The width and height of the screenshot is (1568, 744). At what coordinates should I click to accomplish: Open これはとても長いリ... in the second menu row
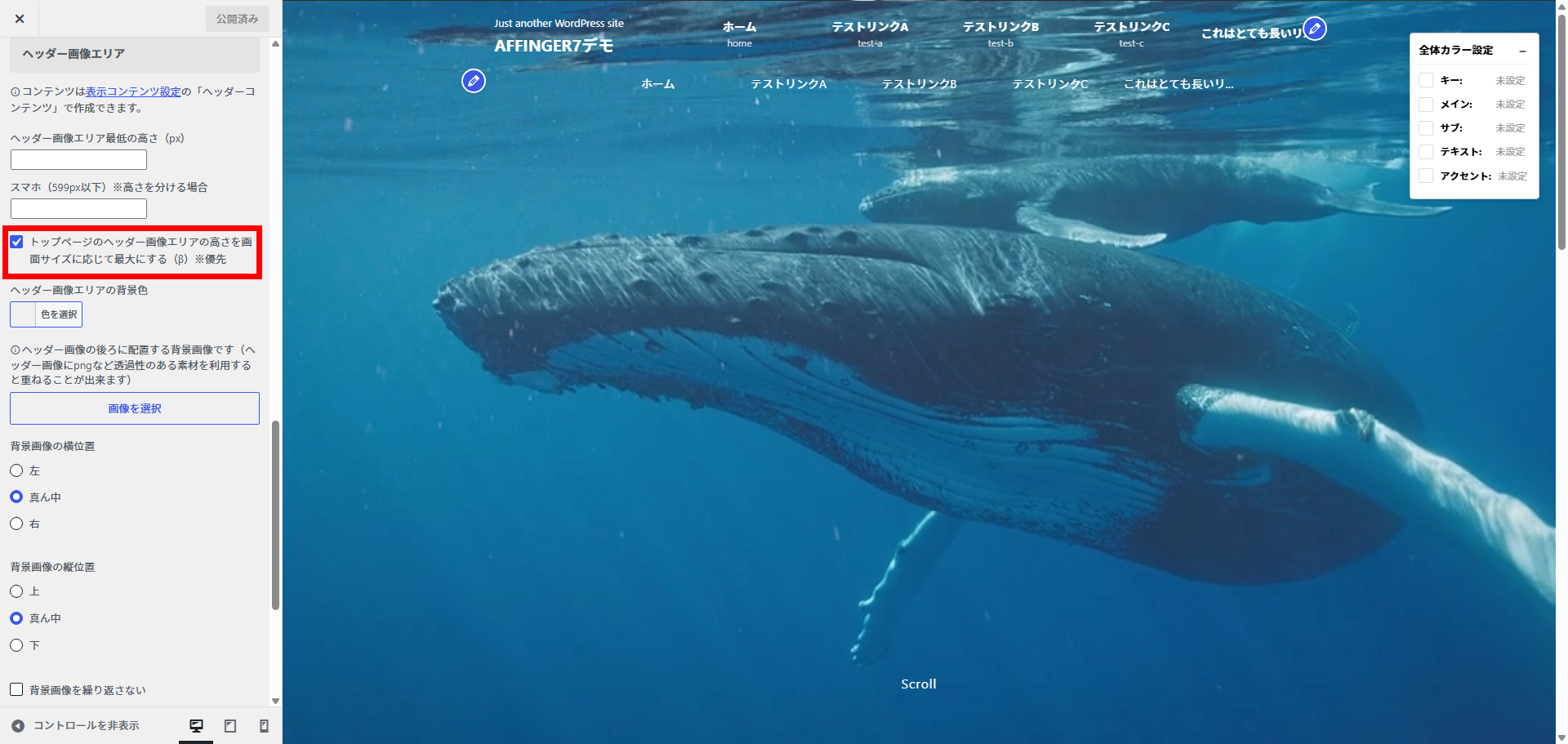[1178, 84]
